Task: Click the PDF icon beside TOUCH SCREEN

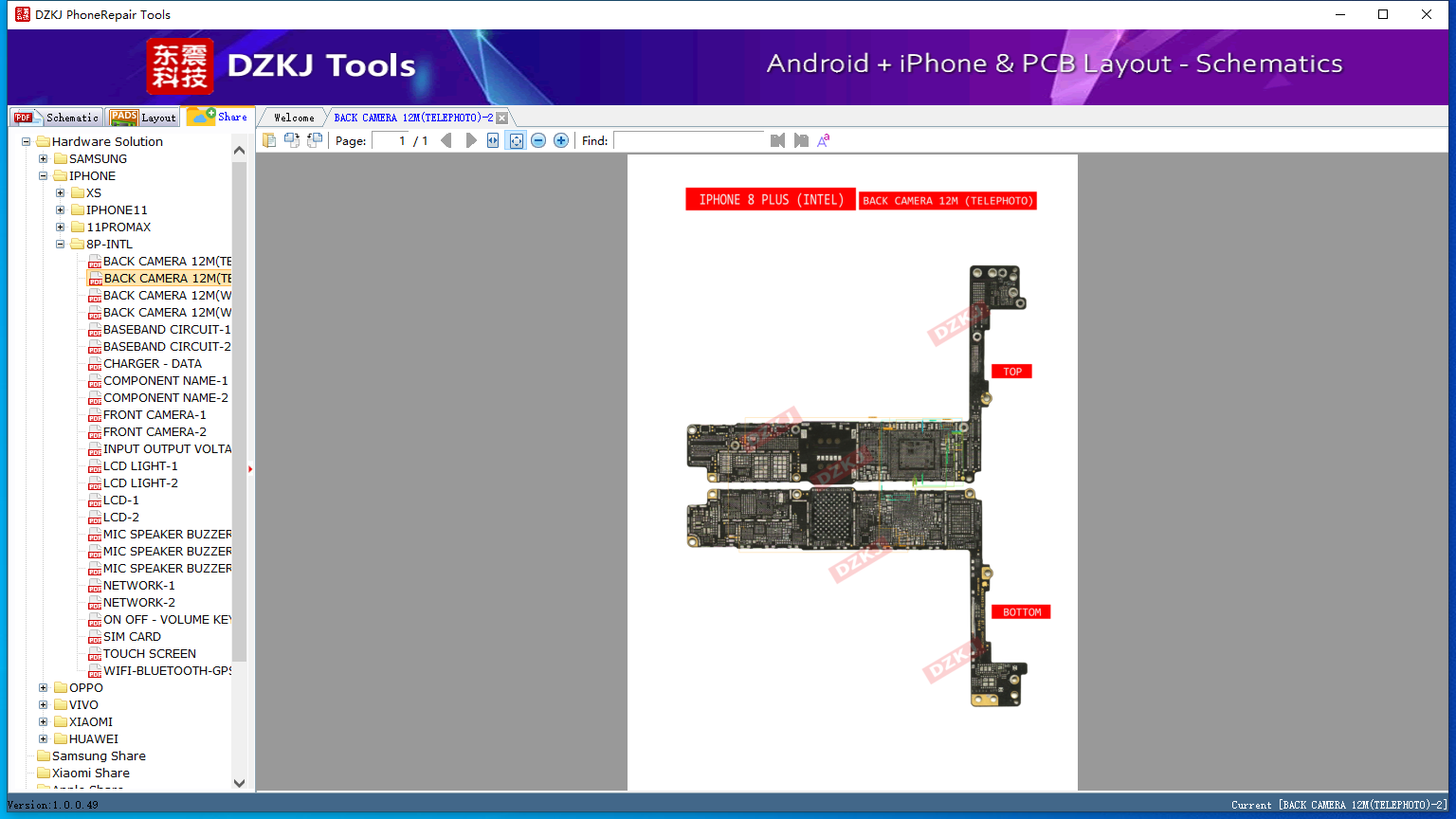Action: click(x=95, y=654)
